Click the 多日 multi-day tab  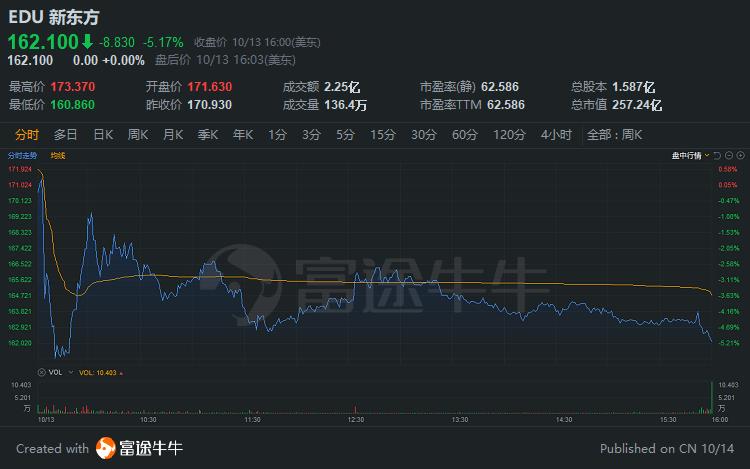[x=66, y=135]
